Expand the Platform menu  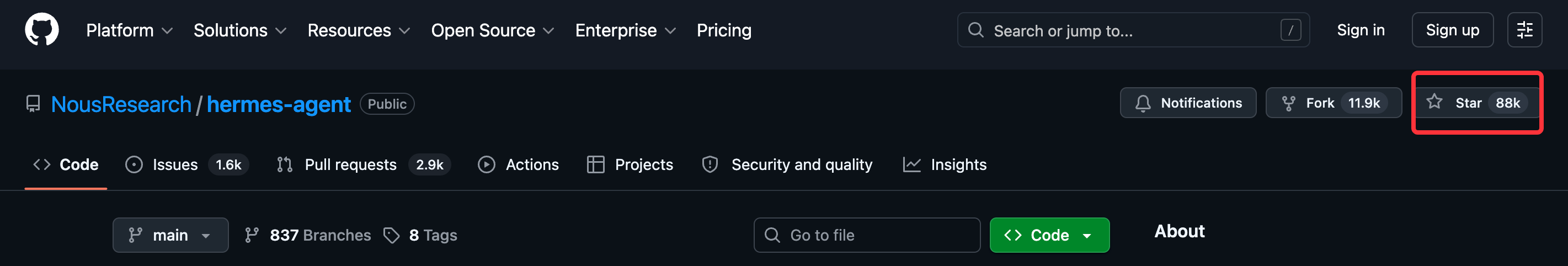[x=129, y=30]
